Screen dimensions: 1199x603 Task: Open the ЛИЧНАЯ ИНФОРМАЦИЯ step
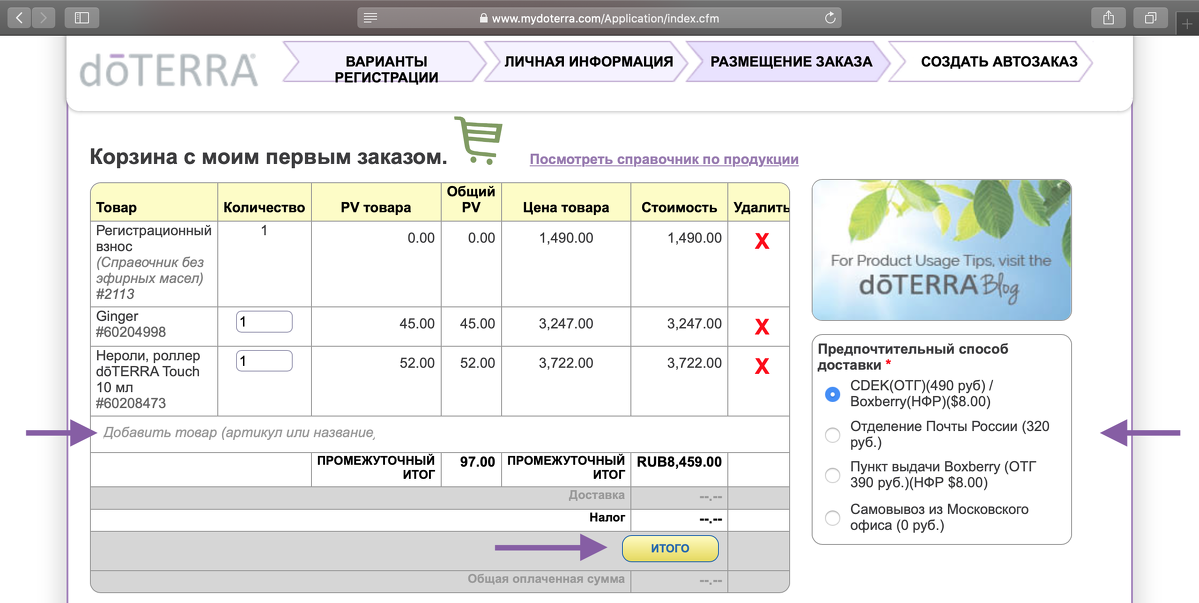click(x=587, y=62)
